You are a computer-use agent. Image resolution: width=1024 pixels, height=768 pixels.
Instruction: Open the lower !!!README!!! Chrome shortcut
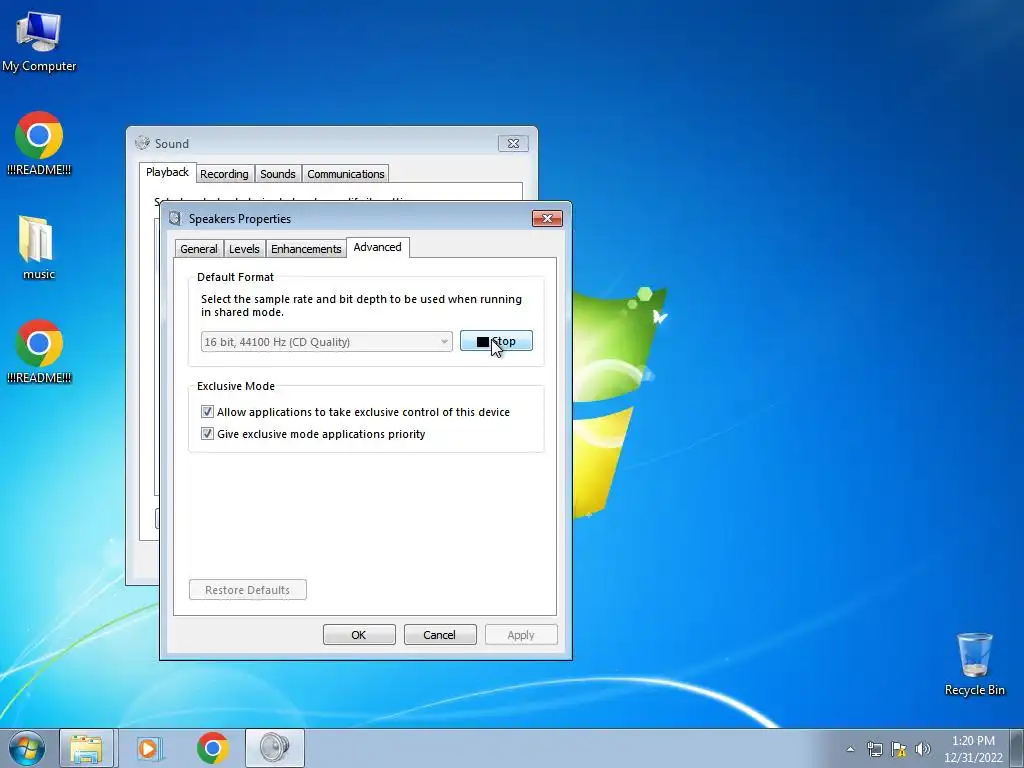point(39,352)
